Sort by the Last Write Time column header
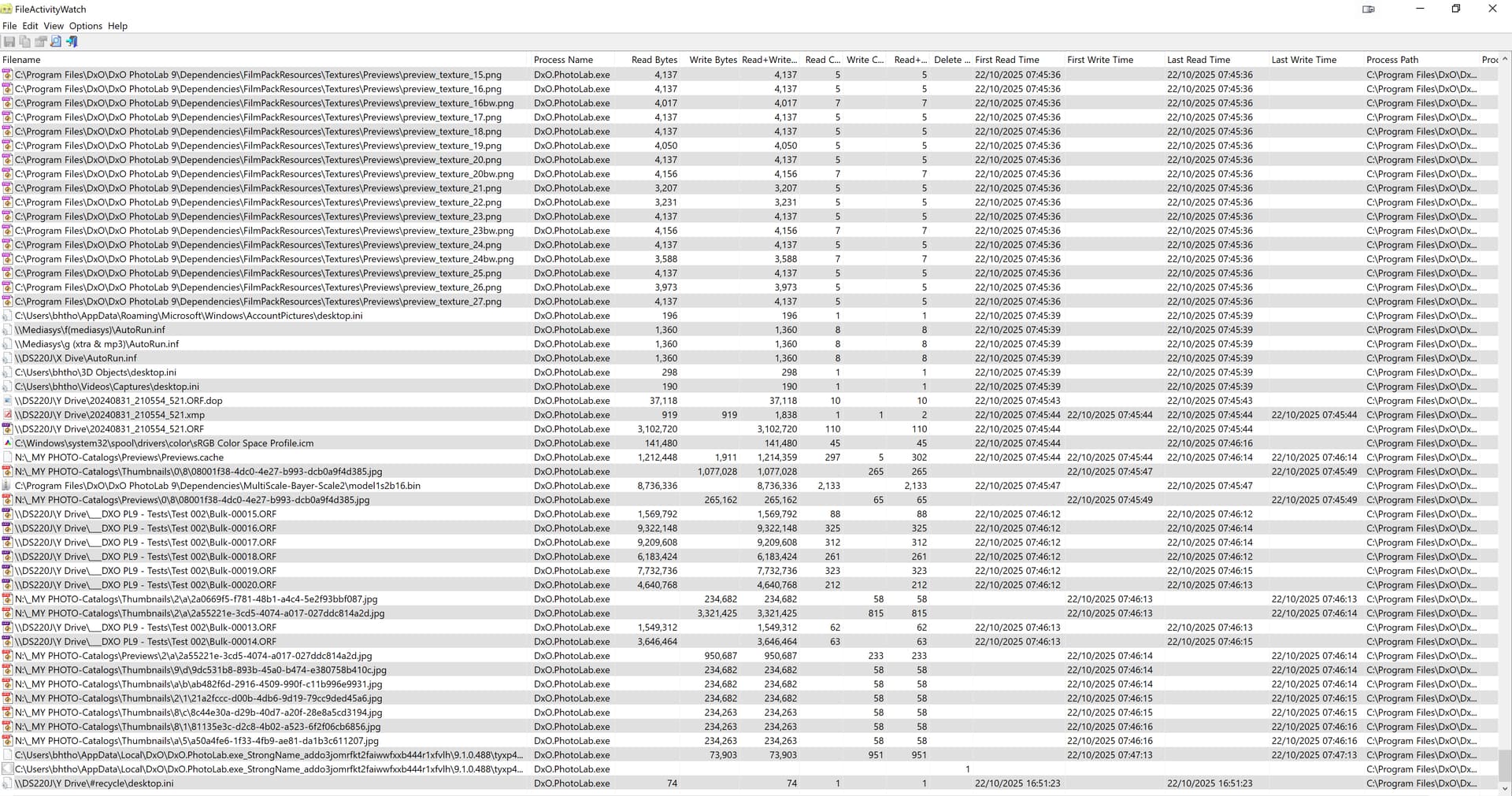Viewport: 1512px width, 796px height. point(1303,60)
